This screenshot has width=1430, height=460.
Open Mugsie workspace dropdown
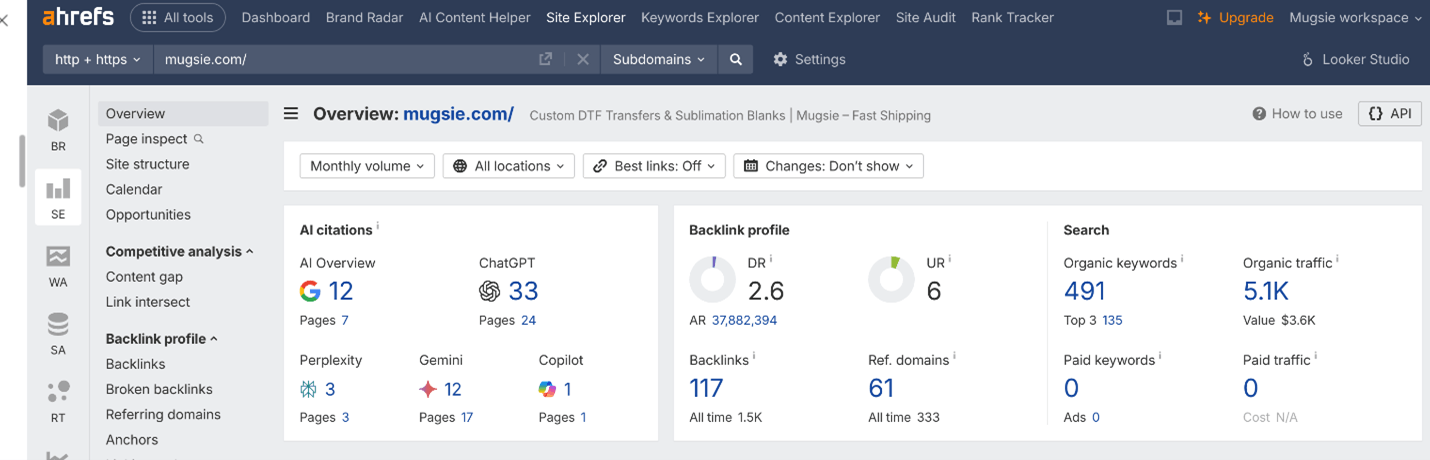[1356, 17]
